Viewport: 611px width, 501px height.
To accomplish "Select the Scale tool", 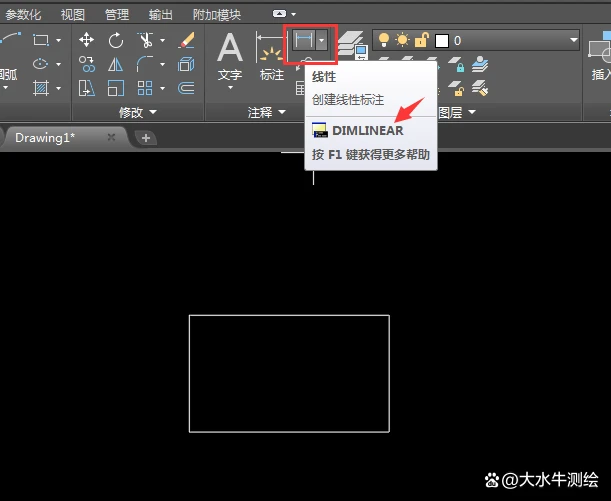I will [x=116, y=88].
